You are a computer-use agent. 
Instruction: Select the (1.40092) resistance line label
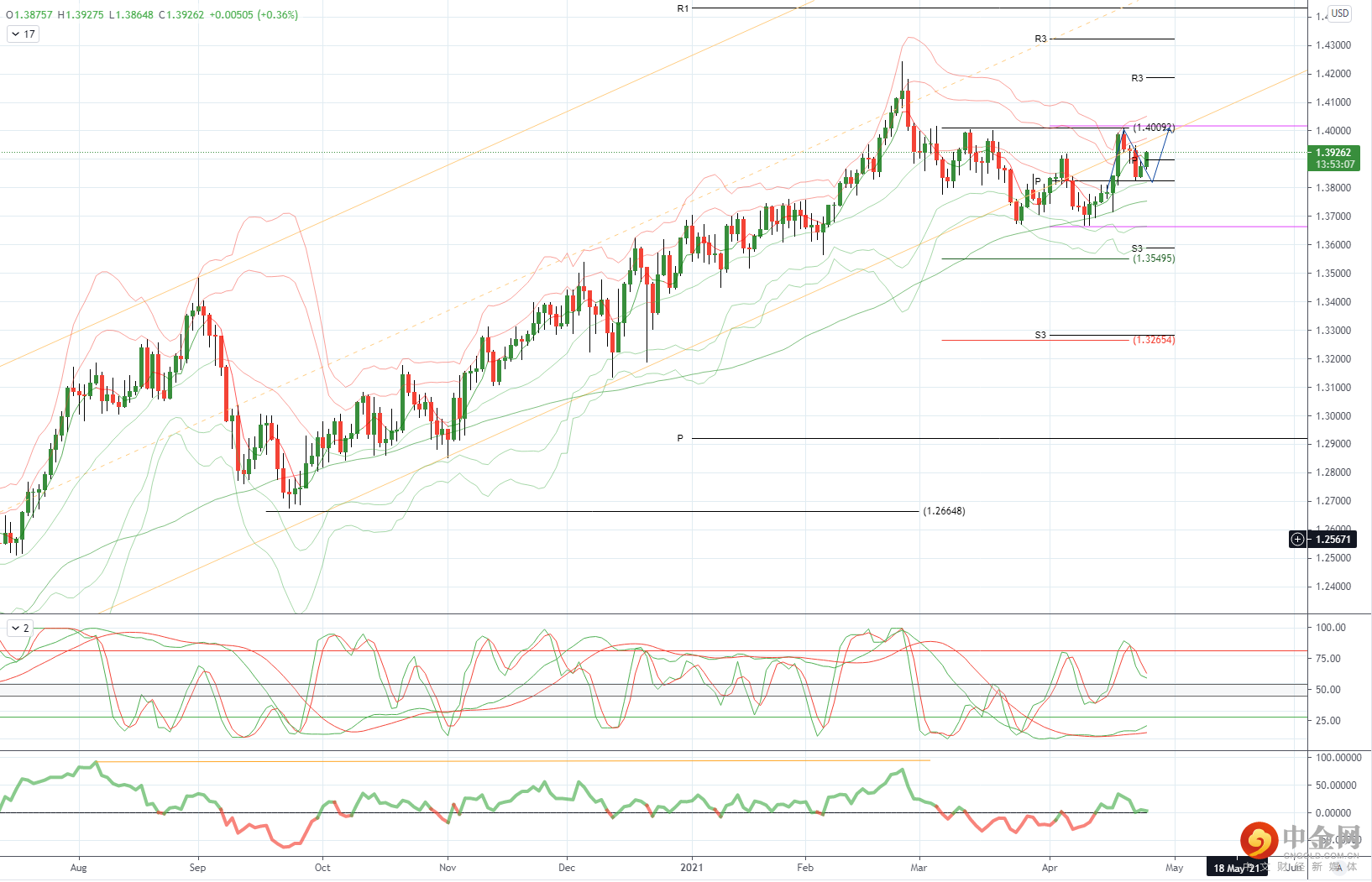1154,128
